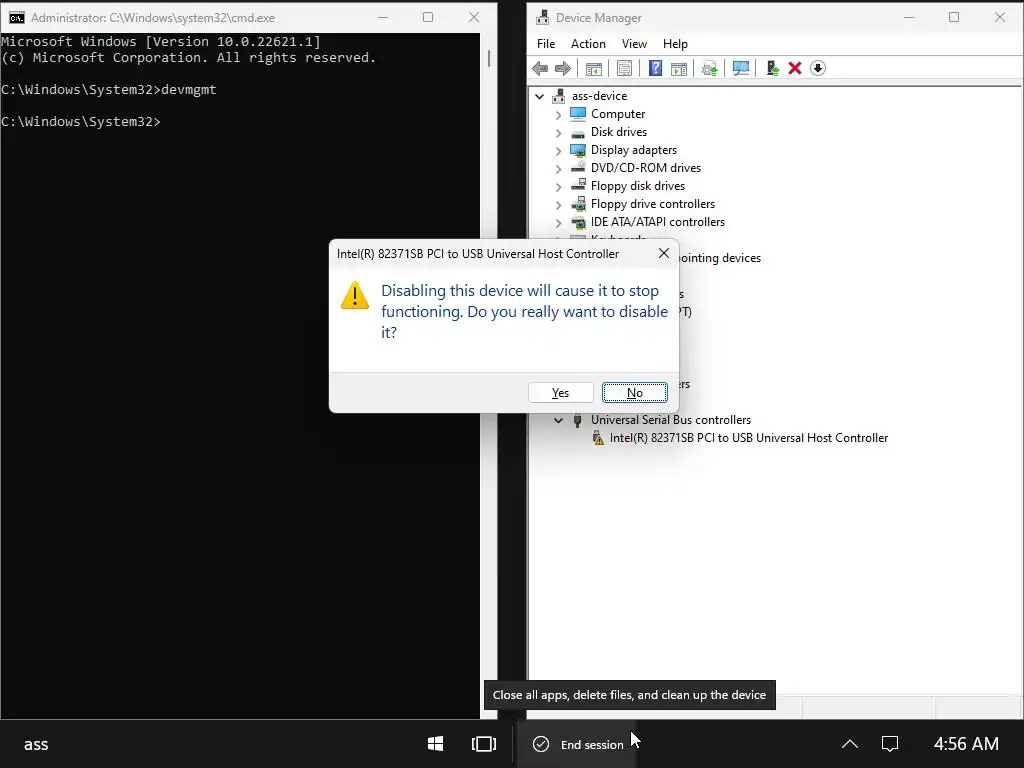Viewport: 1024px width, 768px height.
Task: Select the ass-device computer node icon
Action: 559,96
